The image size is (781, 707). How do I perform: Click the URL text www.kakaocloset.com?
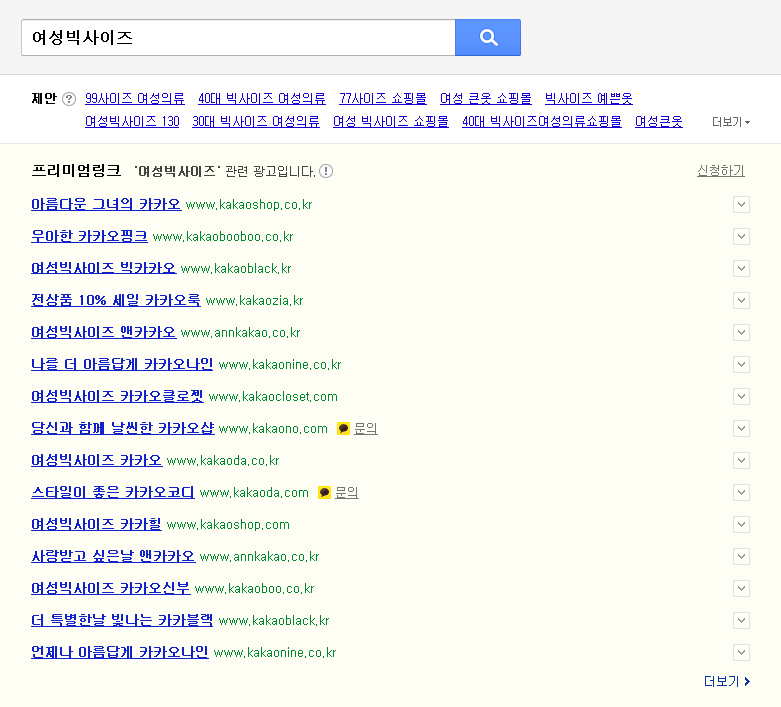[x=273, y=397]
